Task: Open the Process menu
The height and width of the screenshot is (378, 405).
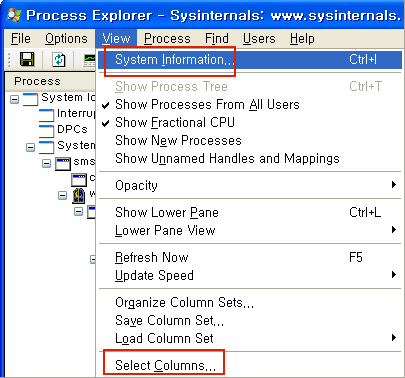Action: (x=167, y=39)
